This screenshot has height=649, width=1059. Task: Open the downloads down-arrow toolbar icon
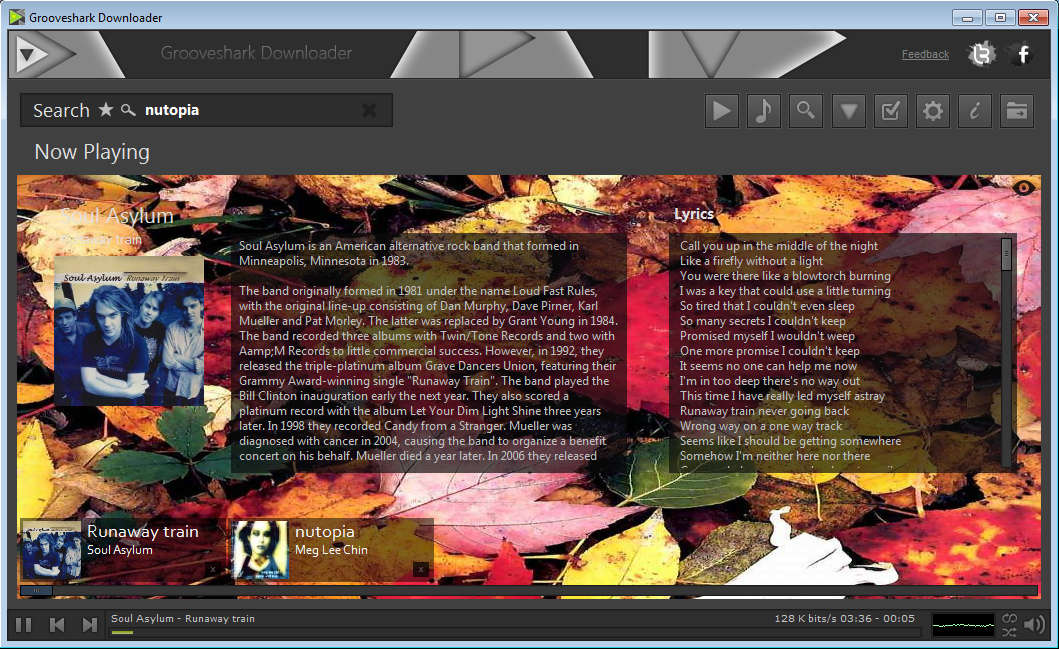(x=848, y=110)
